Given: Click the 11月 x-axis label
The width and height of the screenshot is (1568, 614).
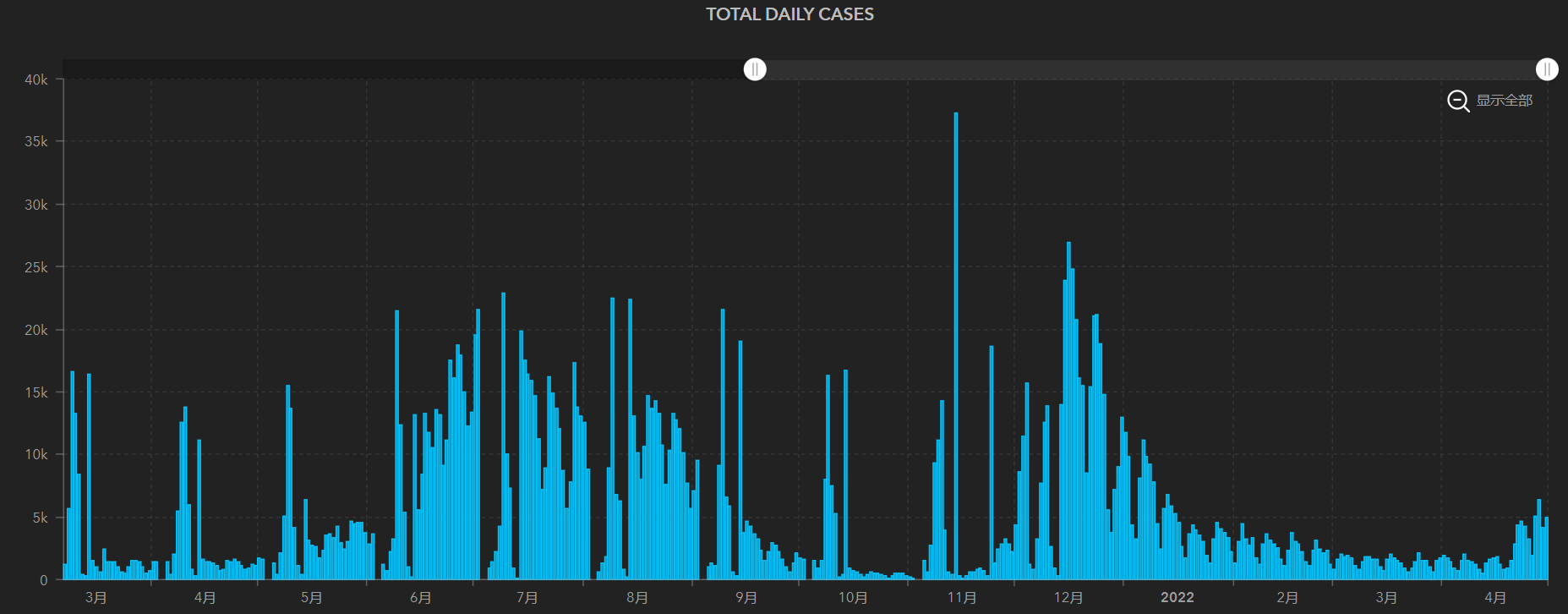Looking at the screenshot, I should pos(962,598).
